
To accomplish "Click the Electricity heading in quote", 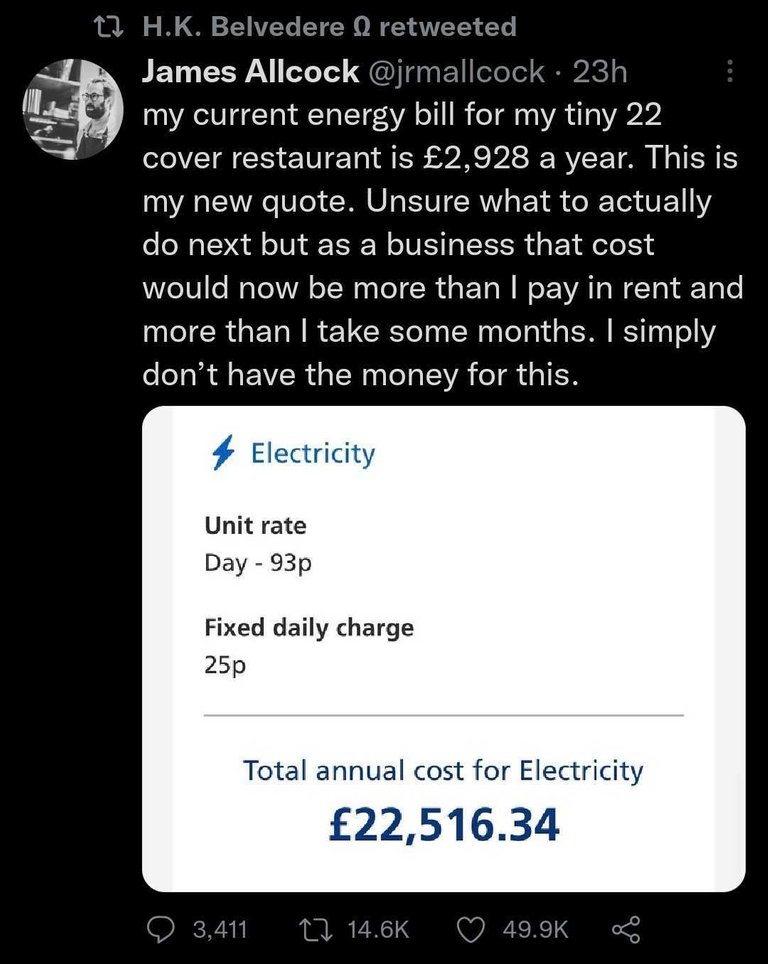I will (313, 453).
